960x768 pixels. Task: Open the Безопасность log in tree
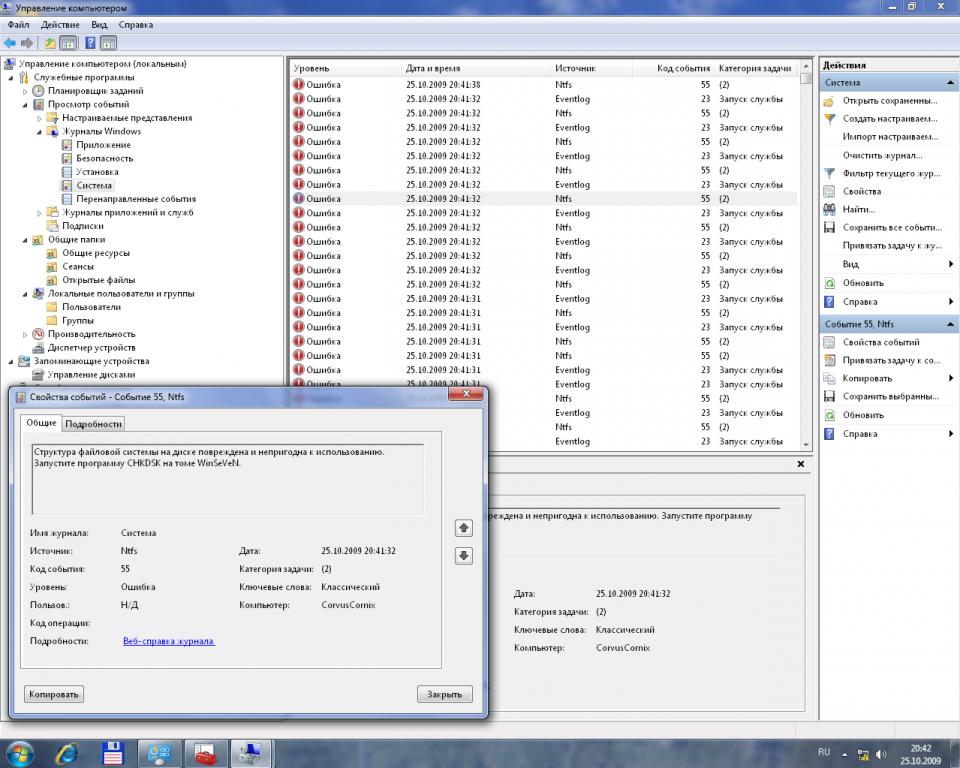(x=104, y=158)
